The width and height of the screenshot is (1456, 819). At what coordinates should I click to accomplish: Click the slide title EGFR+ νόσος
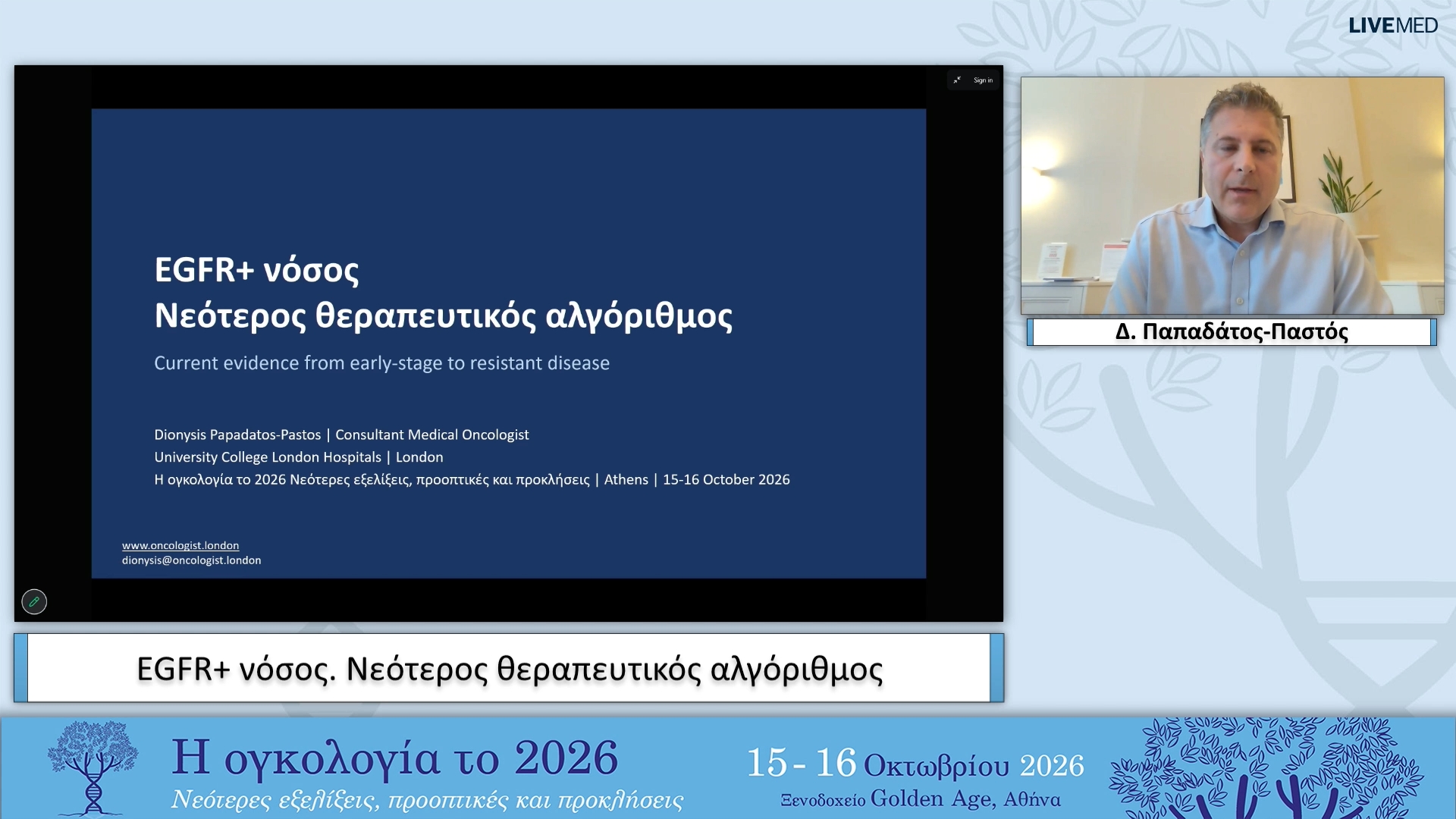pos(256,270)
